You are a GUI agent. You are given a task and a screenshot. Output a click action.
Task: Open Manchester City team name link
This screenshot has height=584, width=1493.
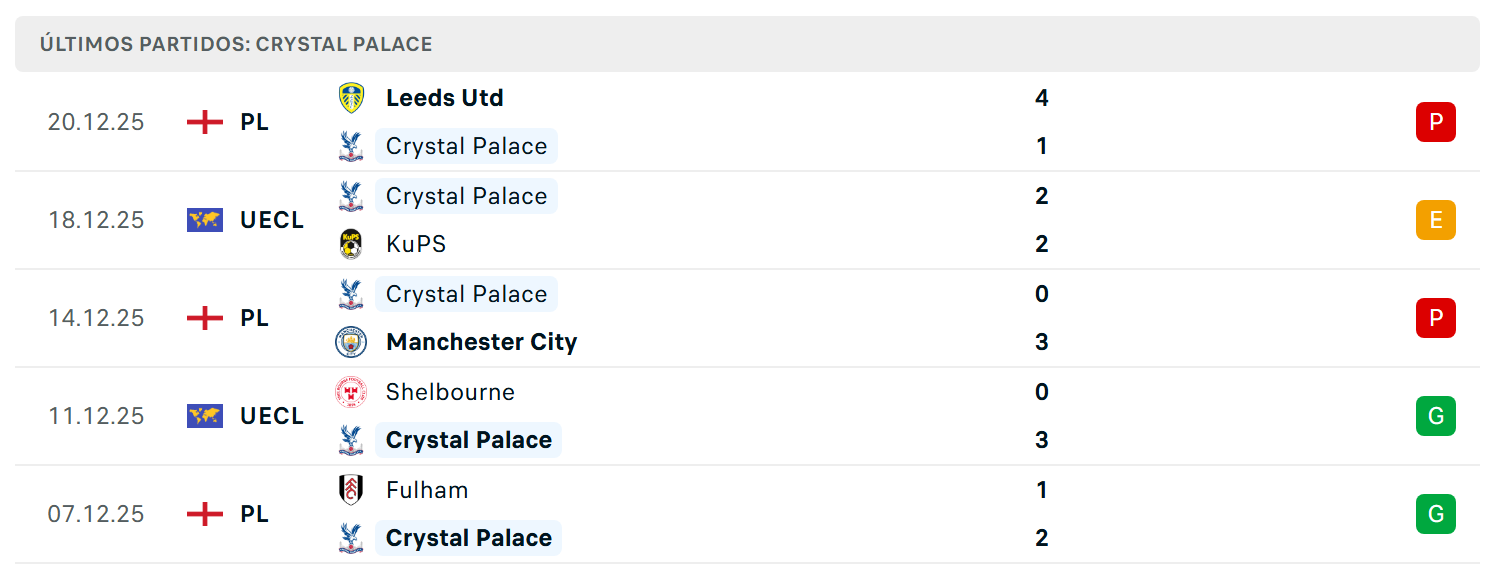point(482,342)
